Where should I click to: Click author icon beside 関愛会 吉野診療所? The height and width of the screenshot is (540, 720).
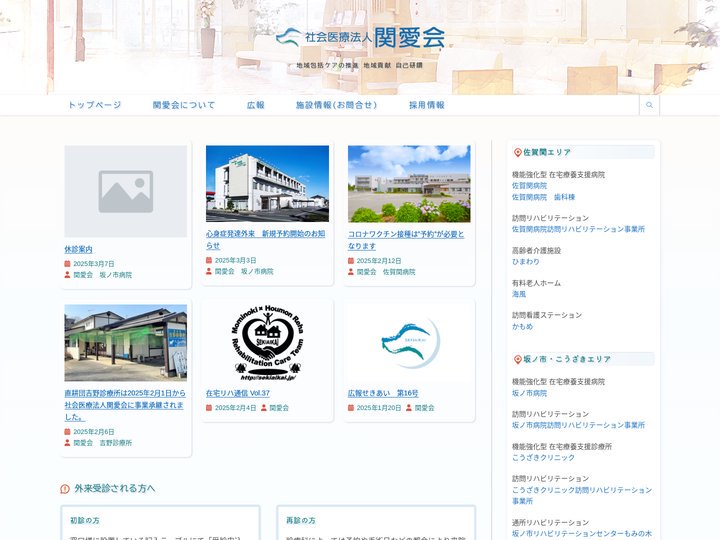67,443
